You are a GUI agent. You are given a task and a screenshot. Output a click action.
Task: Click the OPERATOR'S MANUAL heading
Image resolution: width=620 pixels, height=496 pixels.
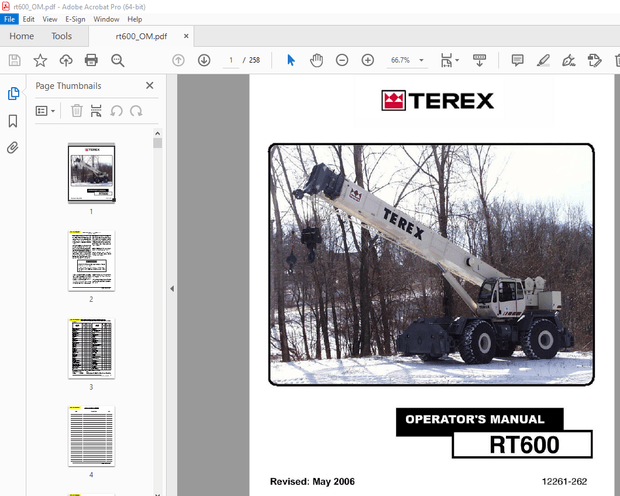[475, 419]
